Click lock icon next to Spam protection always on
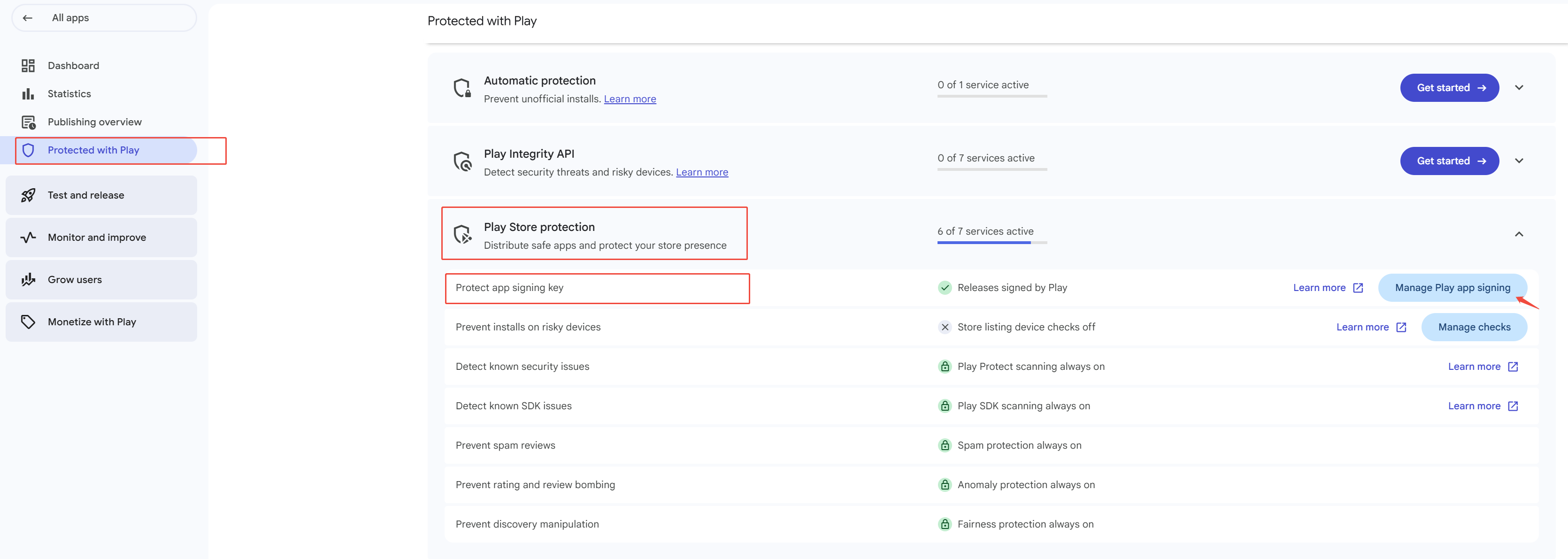Image resolution: width=1568 pixels, height=559 pixels. point(945,446)
